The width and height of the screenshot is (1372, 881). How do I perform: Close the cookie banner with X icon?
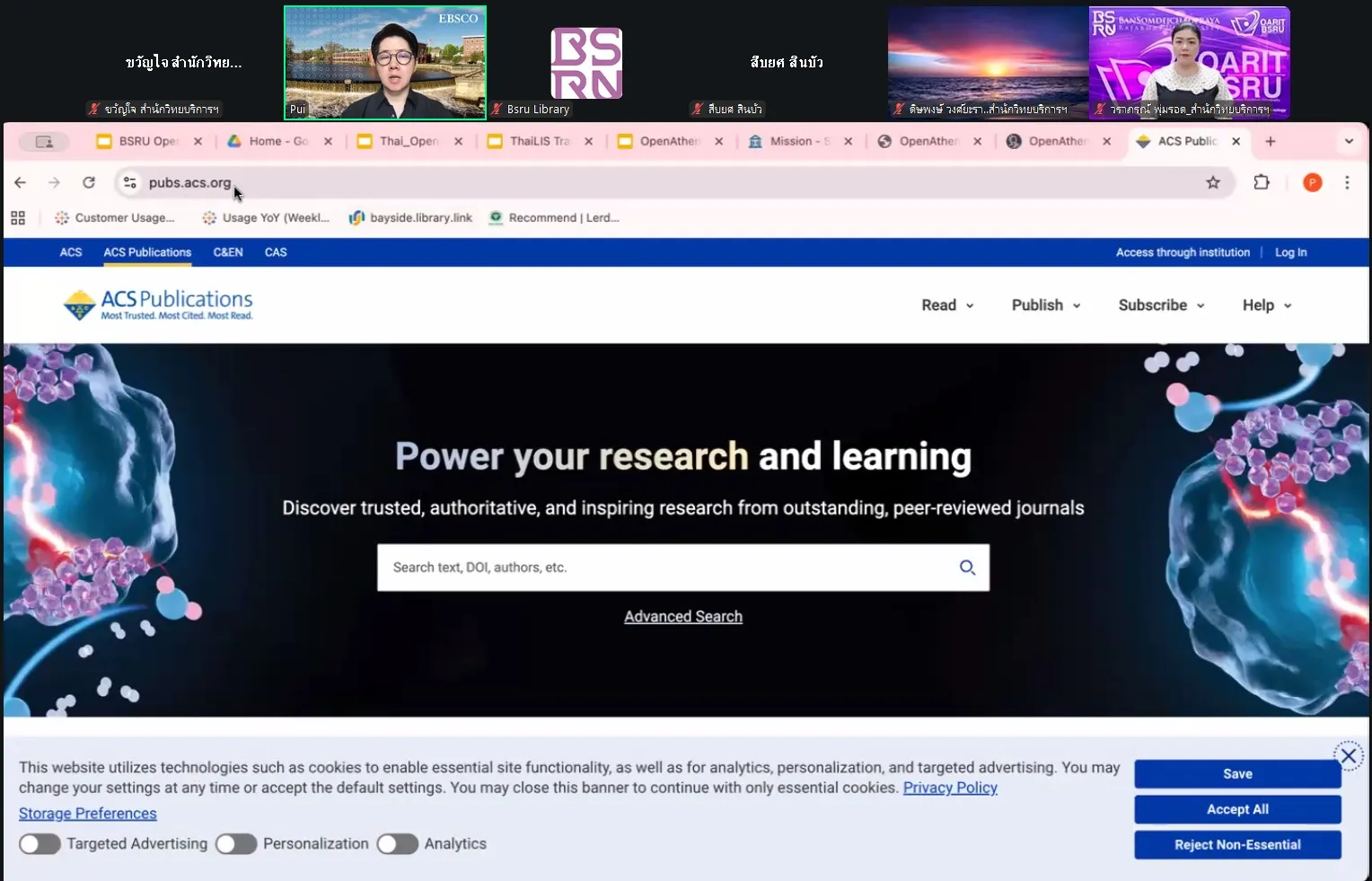pos(1348,756)
